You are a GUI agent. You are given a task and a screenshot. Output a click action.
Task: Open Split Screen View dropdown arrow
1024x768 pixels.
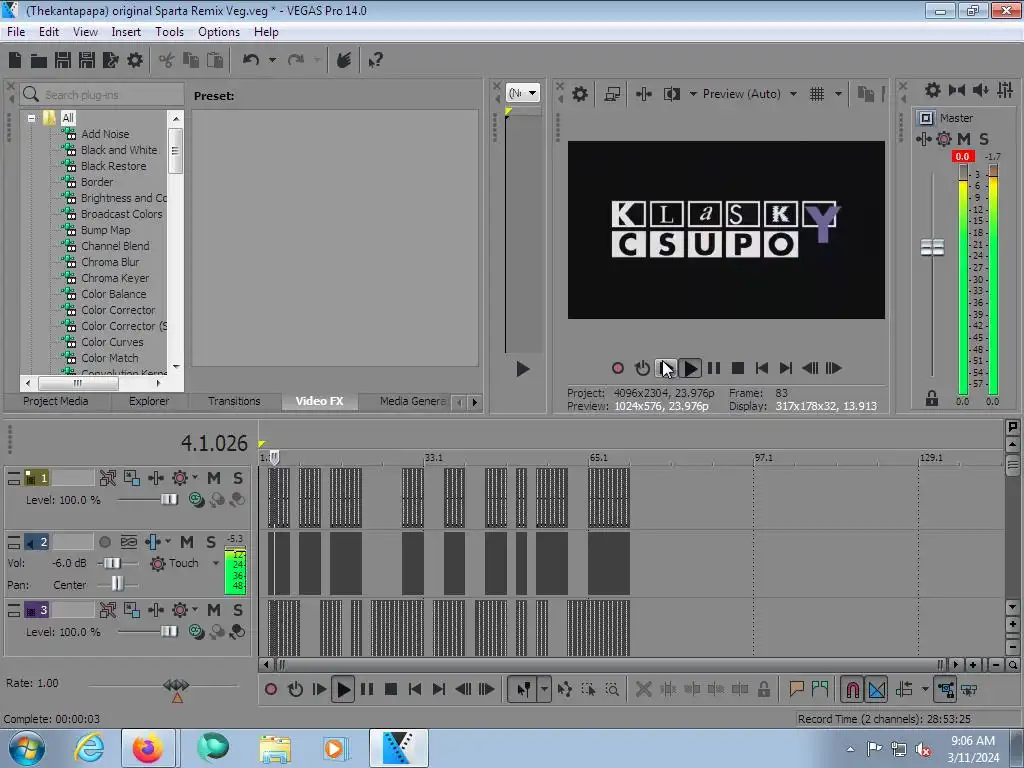tap(693, 94)
